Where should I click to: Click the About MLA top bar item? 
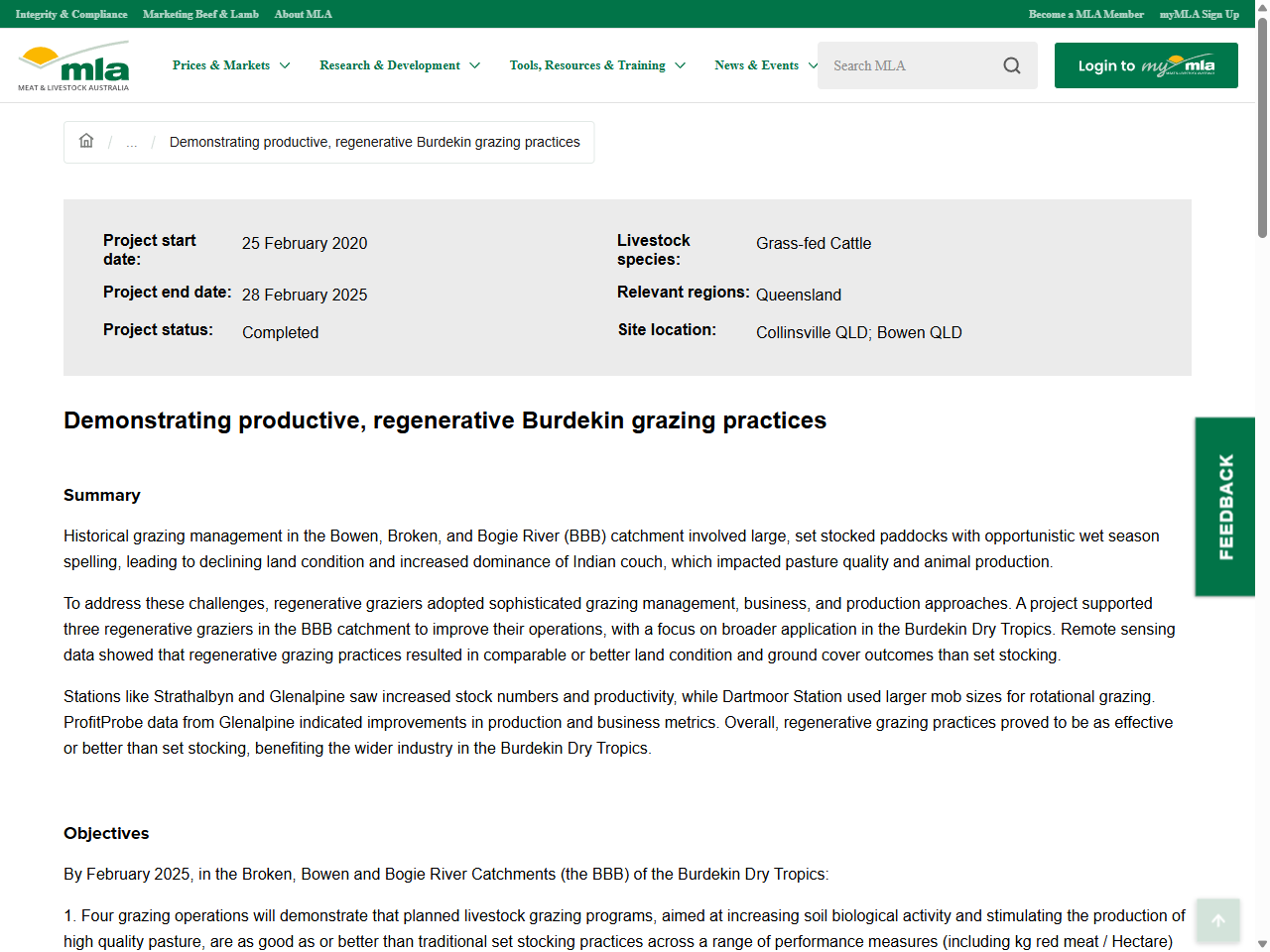[303, 14]
